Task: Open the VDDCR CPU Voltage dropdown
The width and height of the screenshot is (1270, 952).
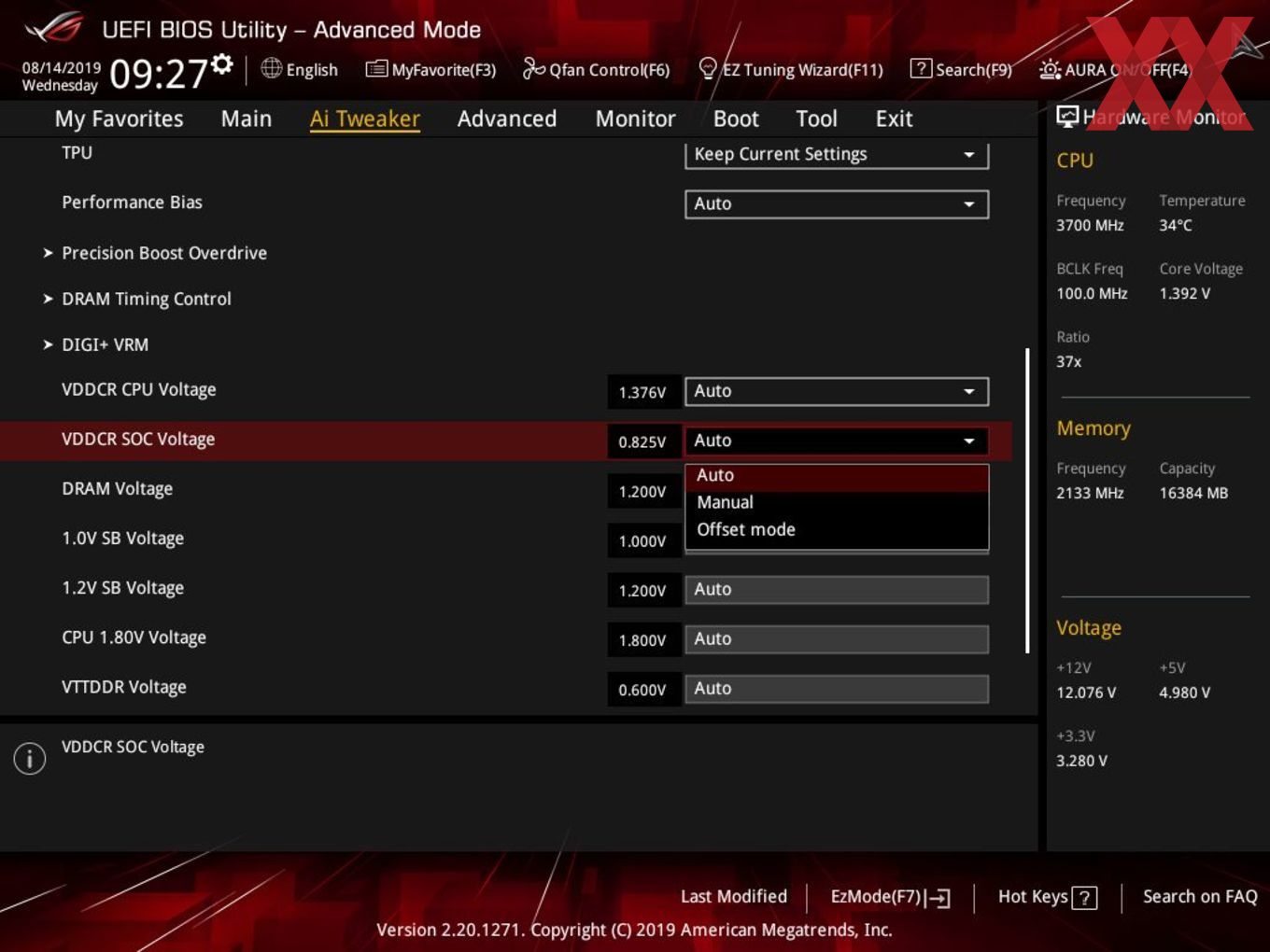Action: (837, 391)
